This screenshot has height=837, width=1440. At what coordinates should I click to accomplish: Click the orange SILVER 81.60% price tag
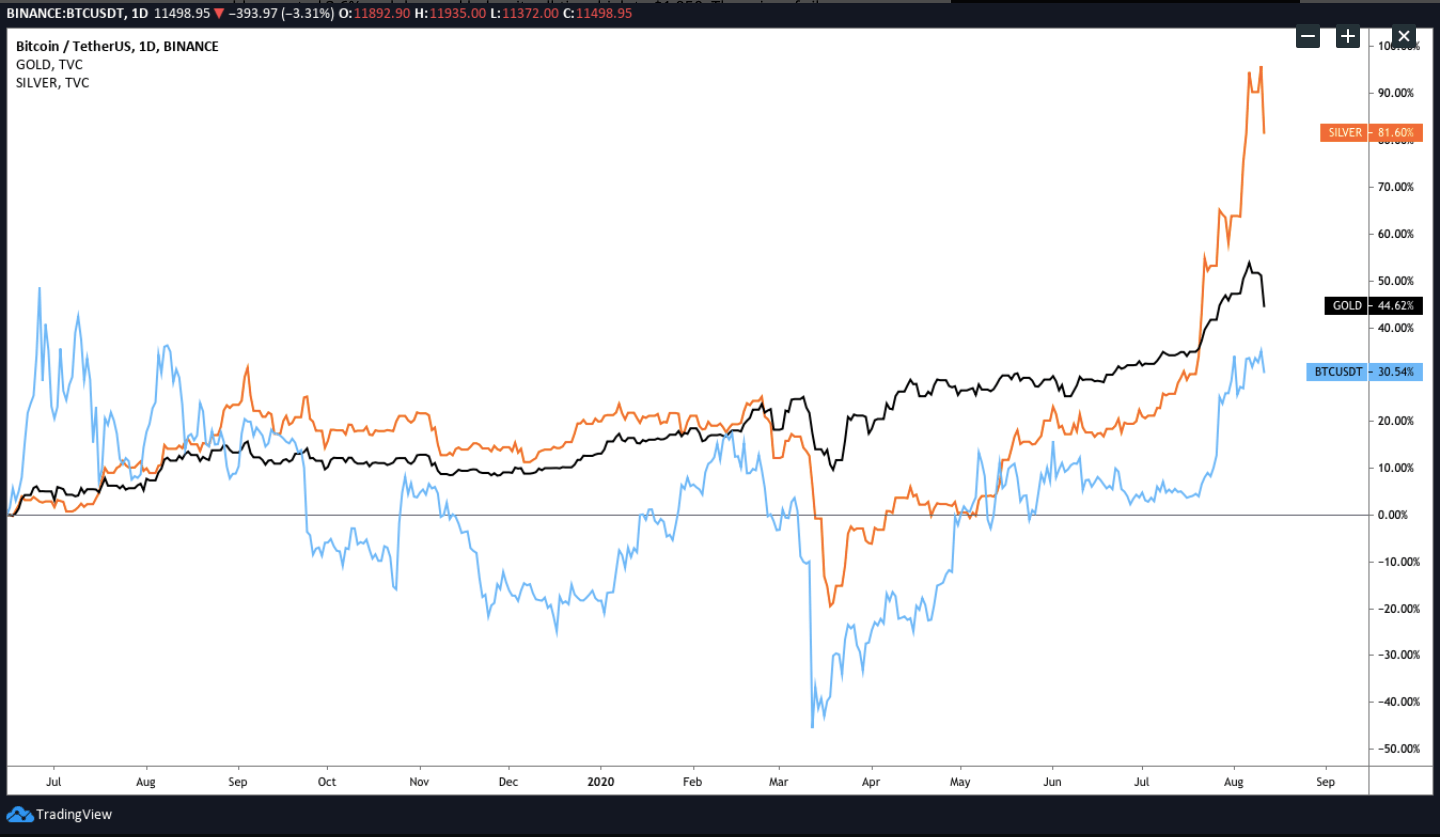coord(1371,132)
